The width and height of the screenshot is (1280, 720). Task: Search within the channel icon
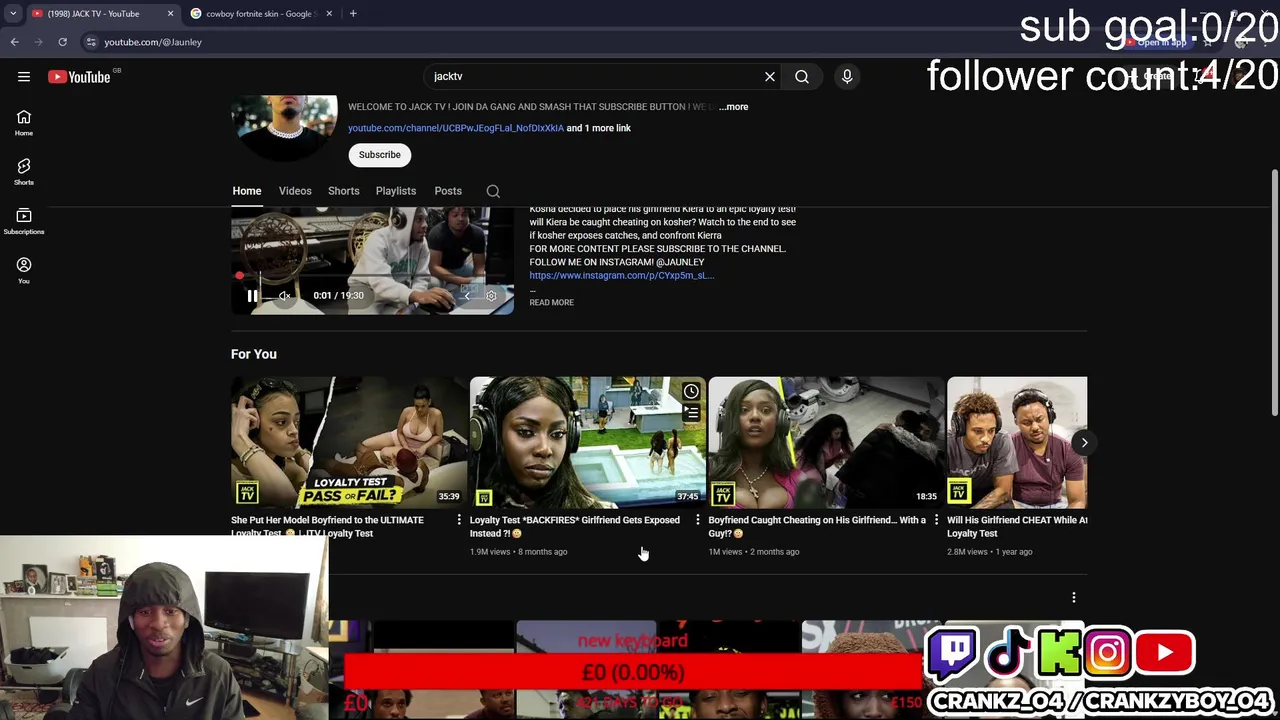(493, 191)
